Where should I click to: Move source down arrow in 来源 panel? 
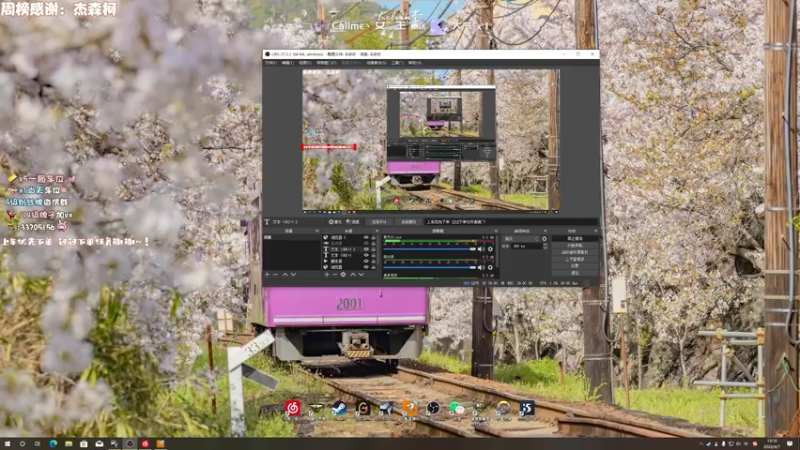[361, 274]
